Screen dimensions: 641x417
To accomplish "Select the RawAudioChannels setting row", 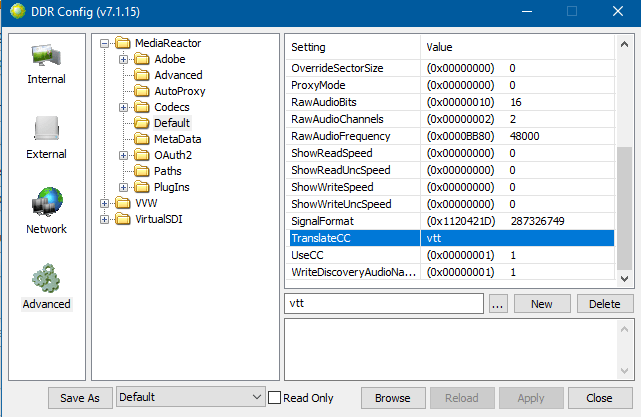I will 452,119.
